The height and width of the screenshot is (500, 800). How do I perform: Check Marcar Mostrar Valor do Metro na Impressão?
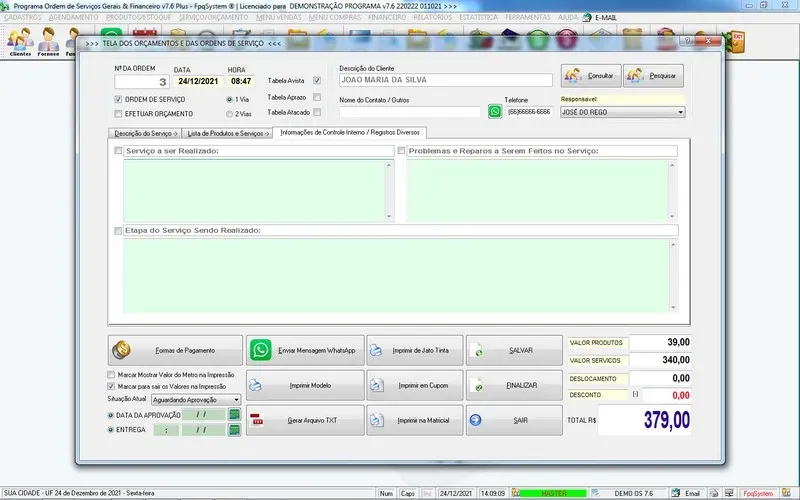pyautogui.click(x=112, y=375)
